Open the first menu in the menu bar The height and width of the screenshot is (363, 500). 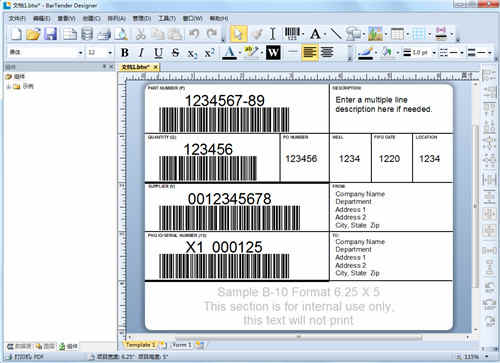coord(17,18)
